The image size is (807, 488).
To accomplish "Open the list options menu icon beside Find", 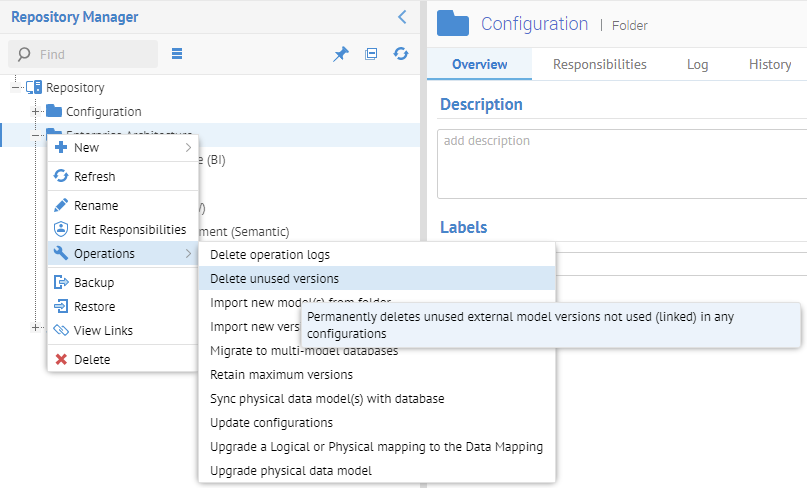I will (177, 54).
